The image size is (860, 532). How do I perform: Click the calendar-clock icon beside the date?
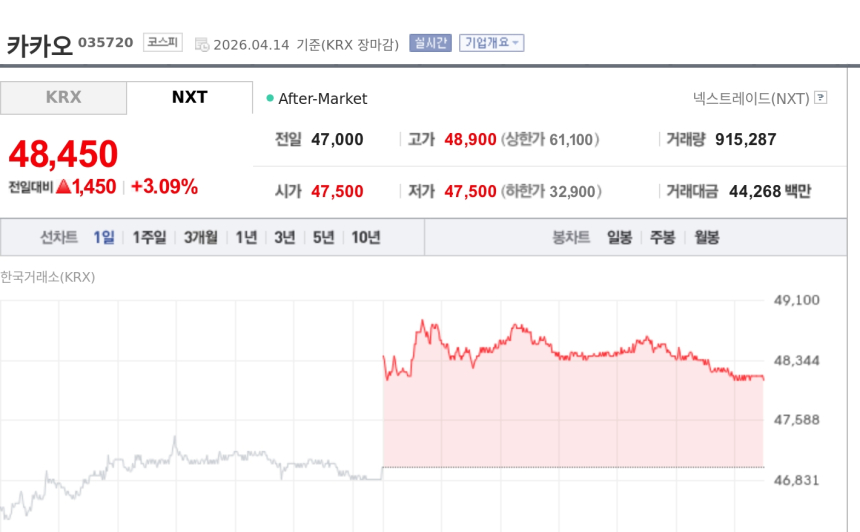tap(202, 44)
